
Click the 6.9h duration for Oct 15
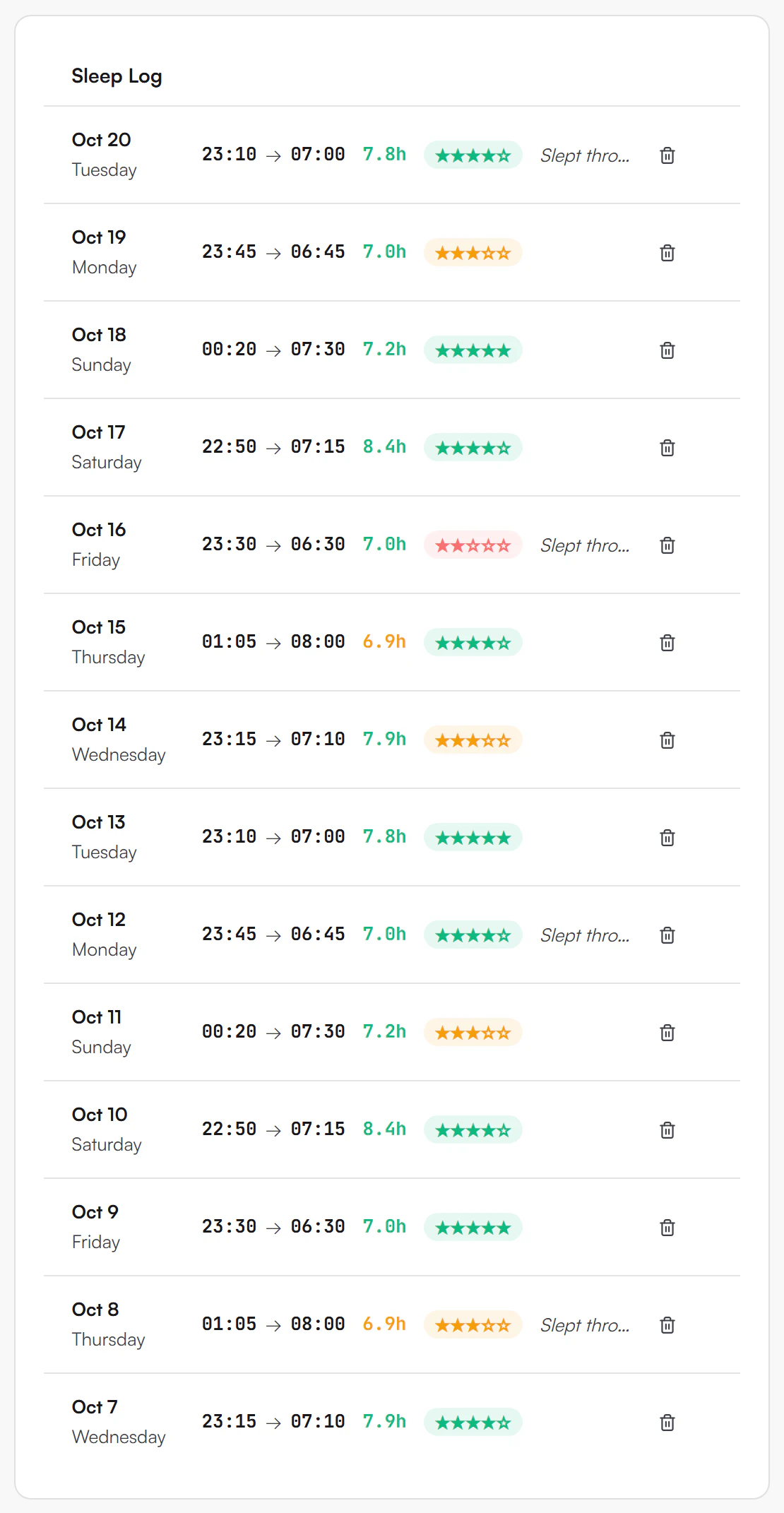384,641
